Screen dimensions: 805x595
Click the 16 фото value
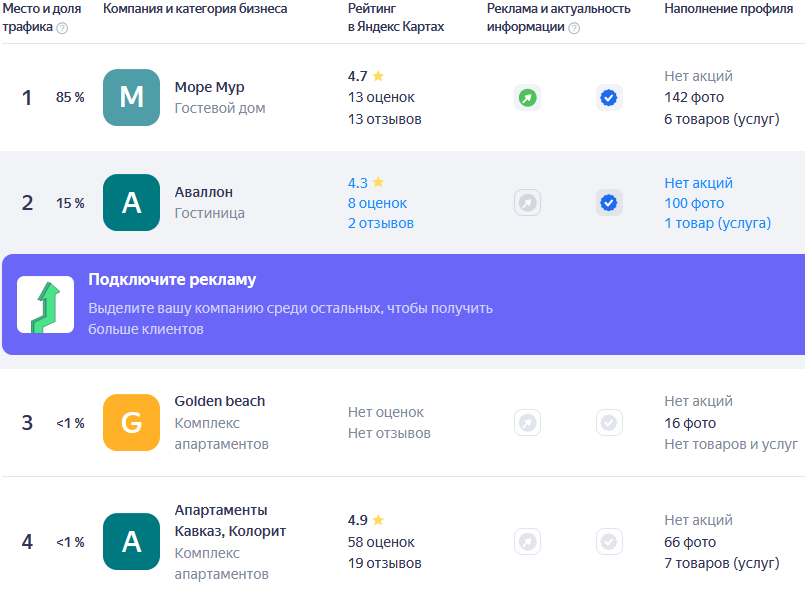[x=690, y=423]
